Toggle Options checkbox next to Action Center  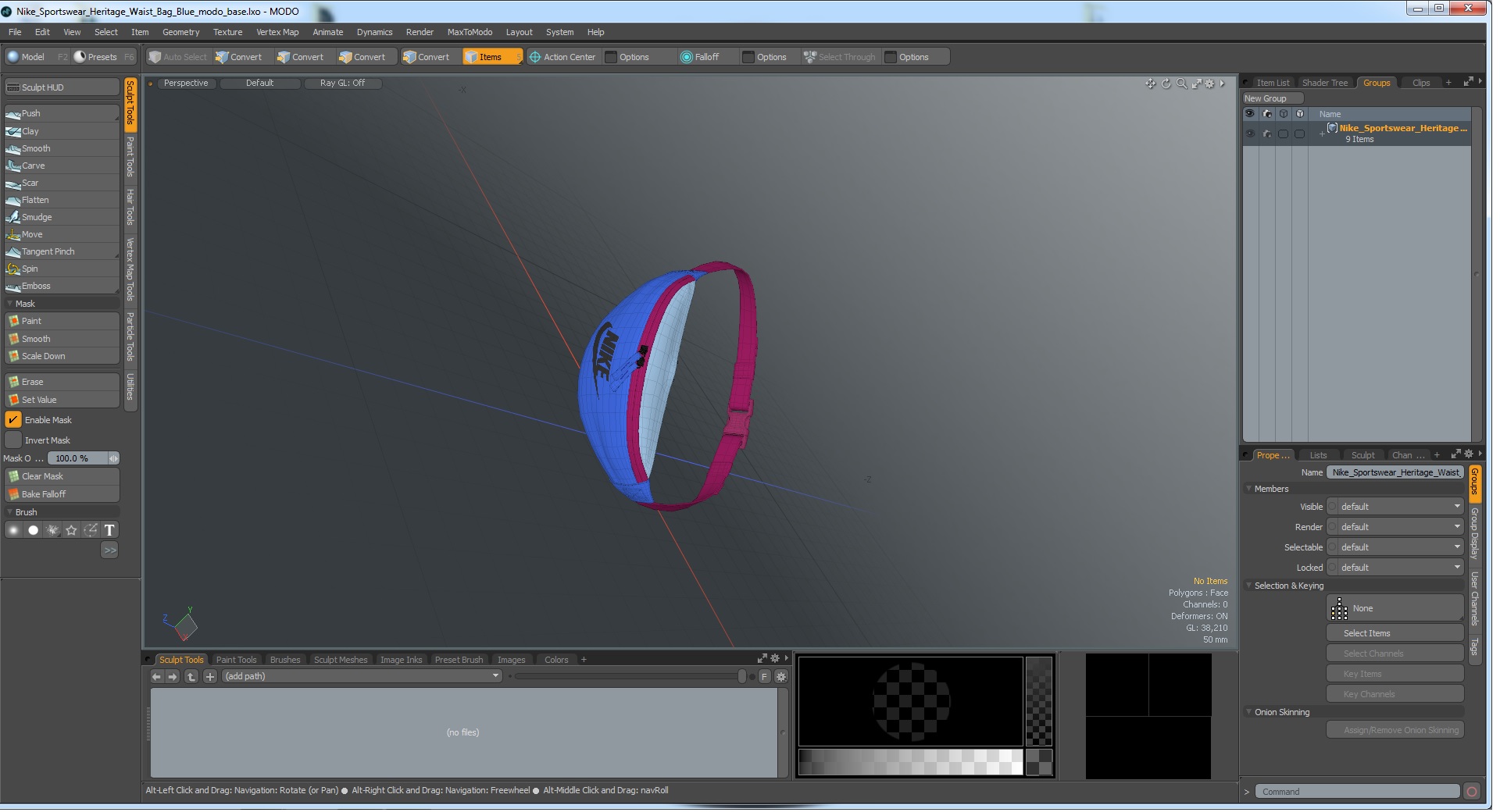(612, 57)
